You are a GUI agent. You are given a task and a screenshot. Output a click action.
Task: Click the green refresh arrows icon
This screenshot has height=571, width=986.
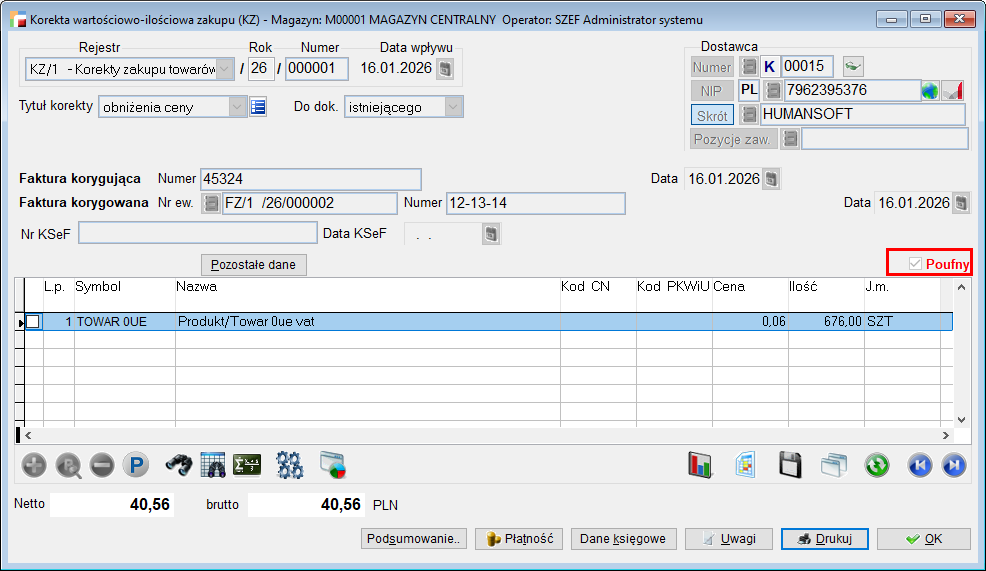point(877,464)
